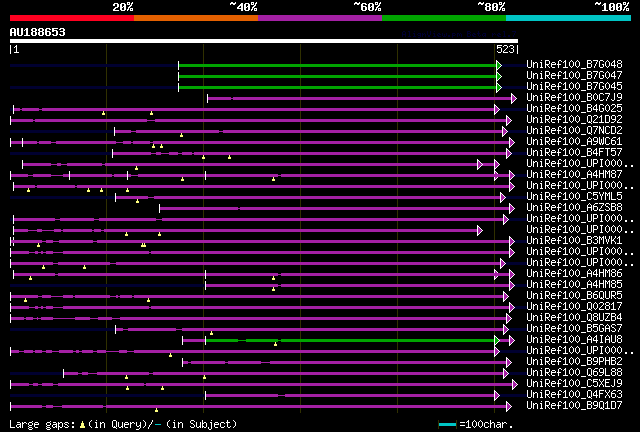This screenshot has width=640, height=432.
Task: Select the UniRef100_B3MVK1 label
Action: point(574,241)
